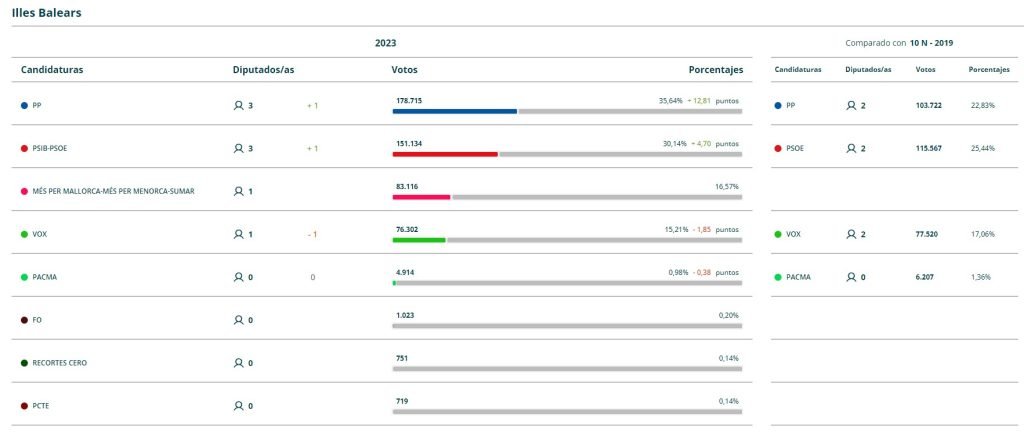Click the Votos column header in 2023 table

pyautogui.click(x=404, y=70)
